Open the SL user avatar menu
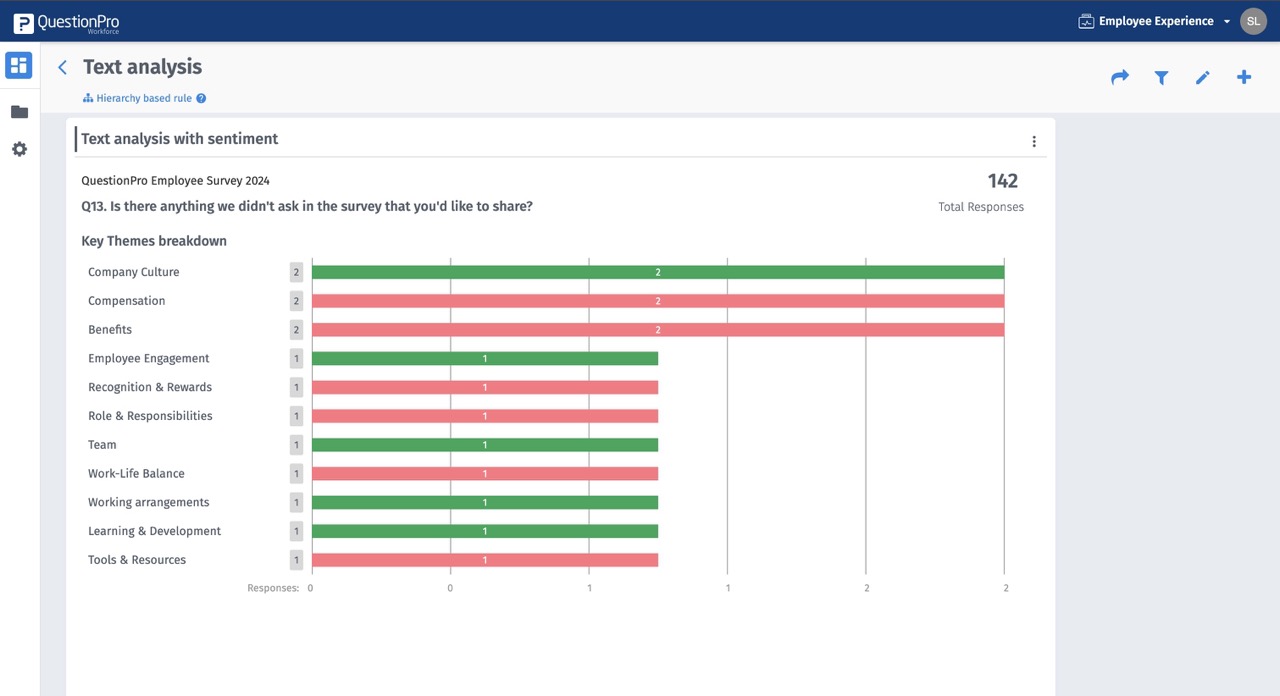 (1253, 21)
